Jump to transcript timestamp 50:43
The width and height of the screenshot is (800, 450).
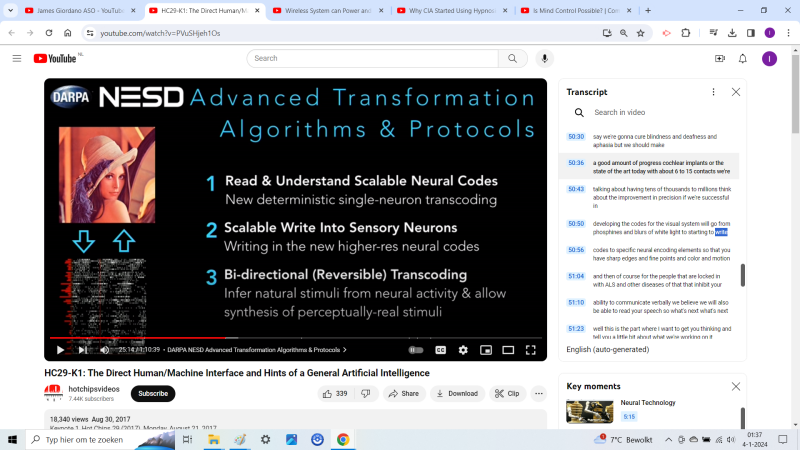click(576, 189)
